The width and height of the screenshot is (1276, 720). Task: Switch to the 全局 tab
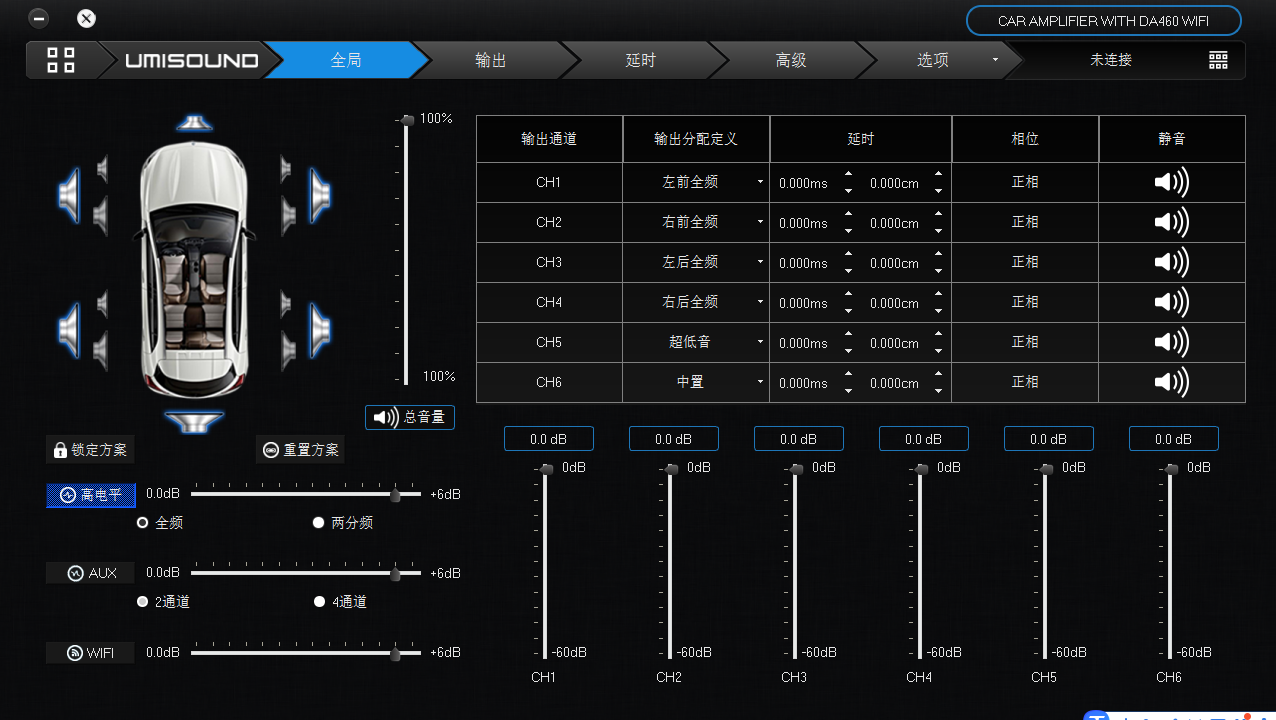[x=346, y=60]
